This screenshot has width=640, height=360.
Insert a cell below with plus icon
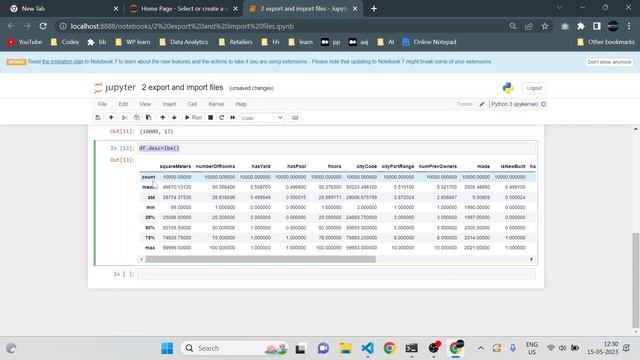pos(111,118)
